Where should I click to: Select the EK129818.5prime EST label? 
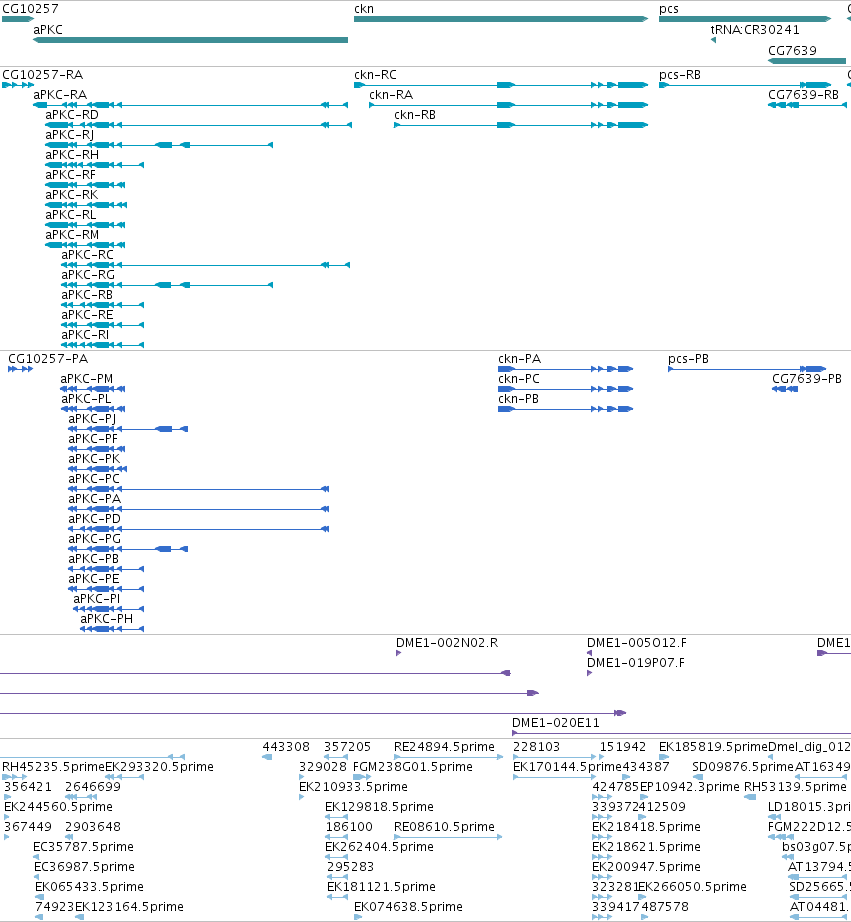pos(379,807)
